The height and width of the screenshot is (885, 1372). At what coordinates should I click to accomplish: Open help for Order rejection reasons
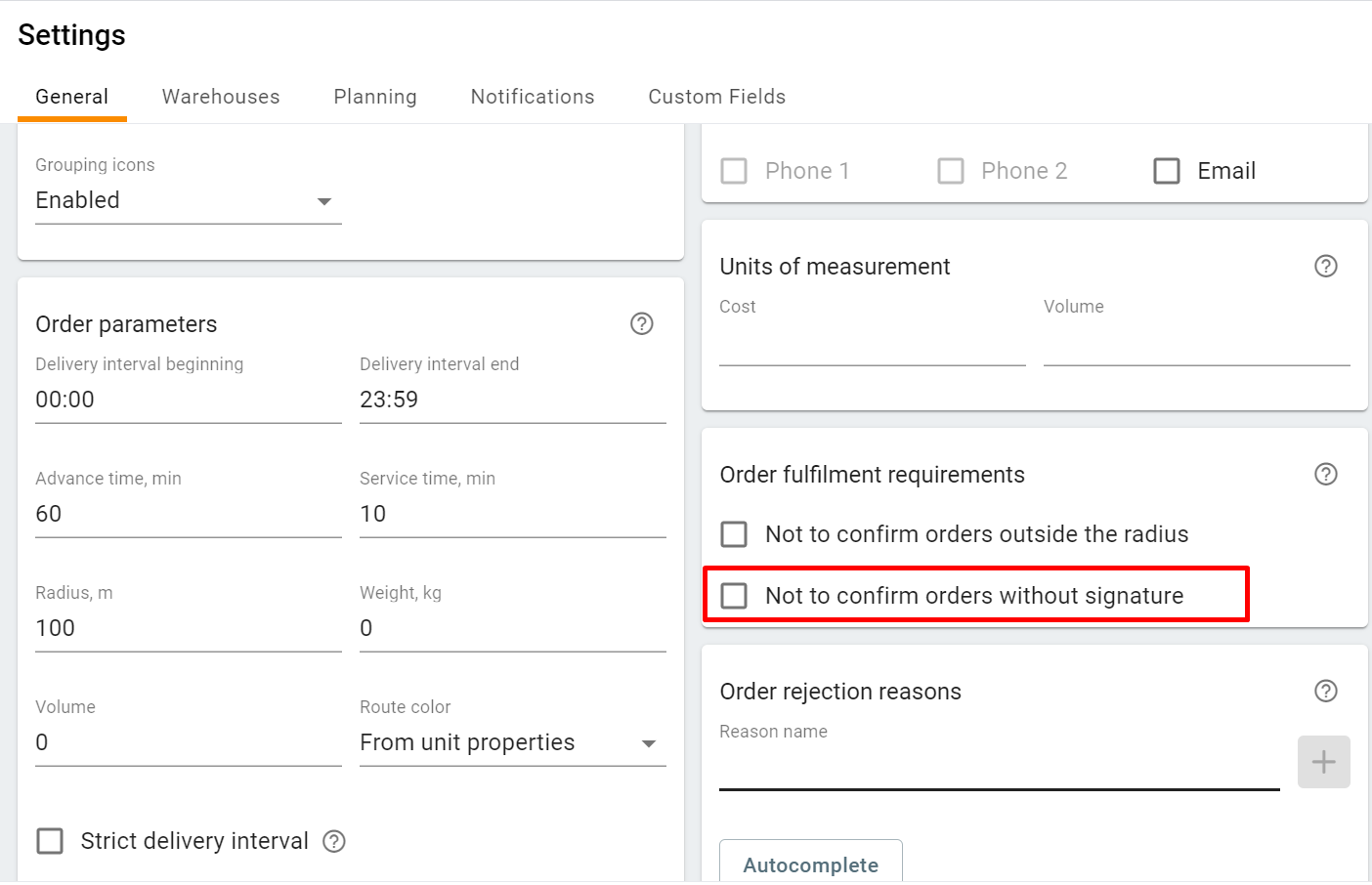pos(1325,692)
